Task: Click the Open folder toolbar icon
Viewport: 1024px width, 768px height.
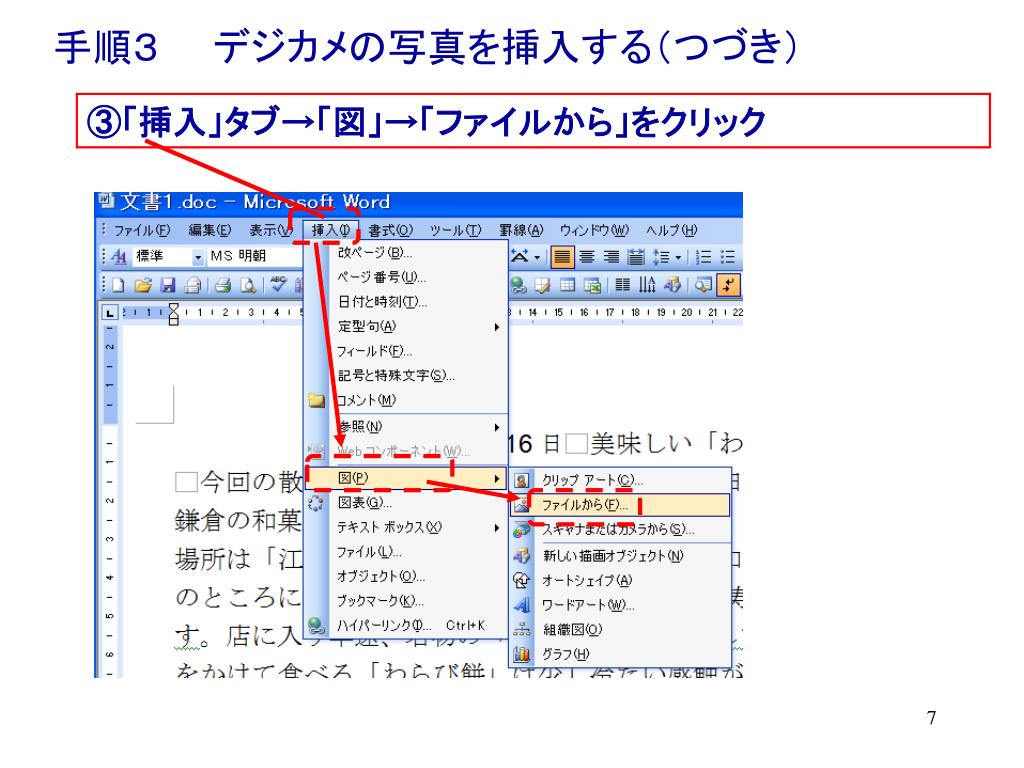Action: 142,285
